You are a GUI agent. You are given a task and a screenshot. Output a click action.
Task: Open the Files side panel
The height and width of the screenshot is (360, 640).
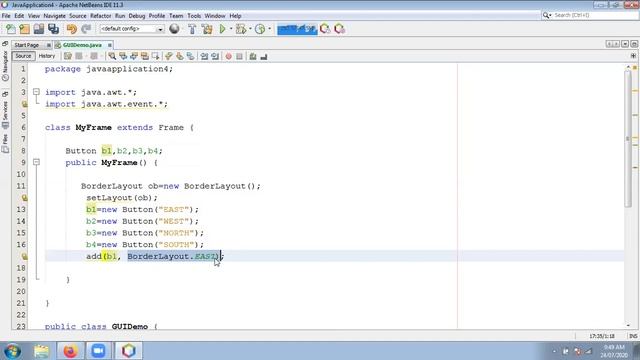point(5,143)
